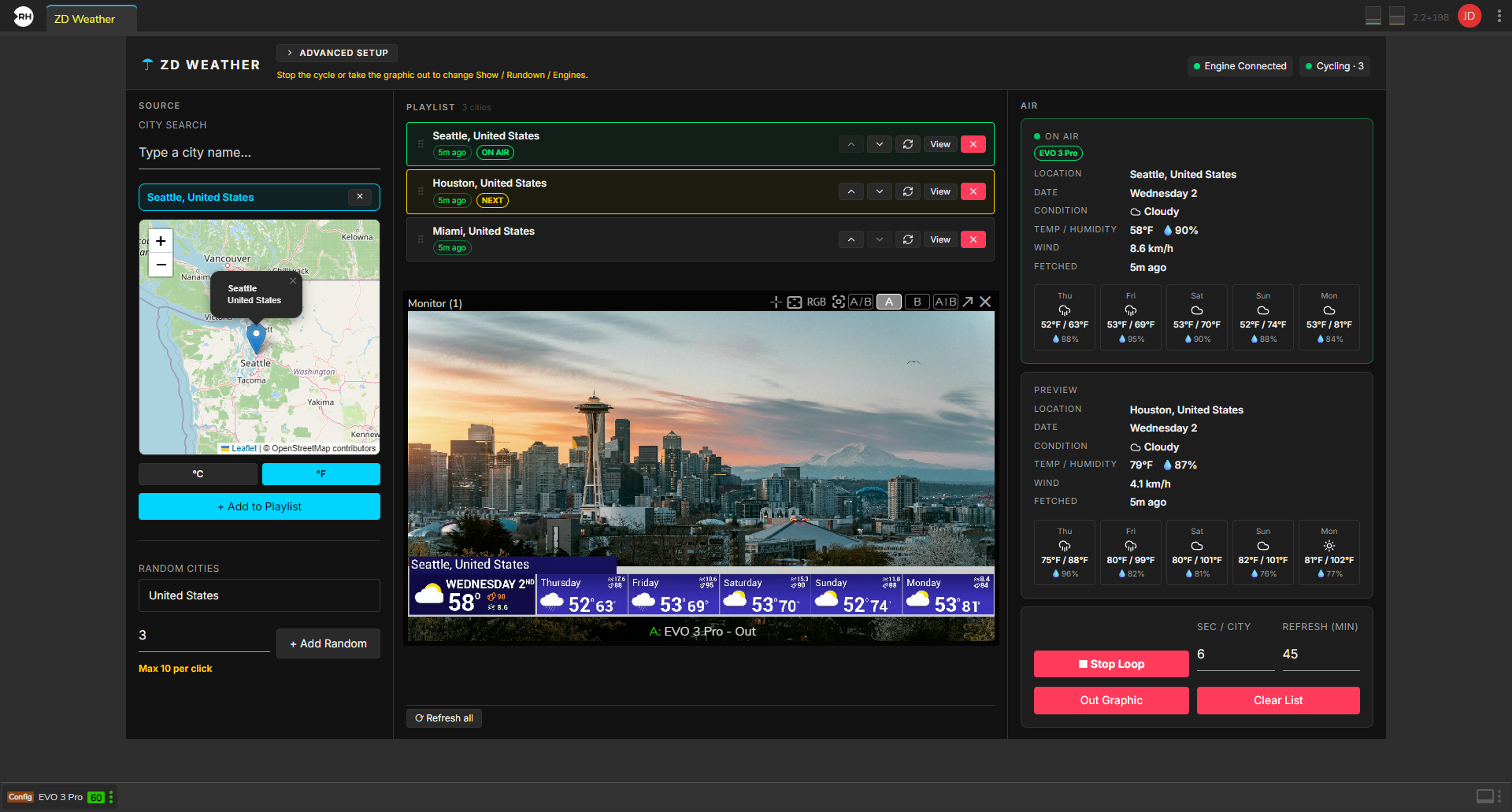
Task: Click Add to Playlist button
Action: click(x=259, y=506)
